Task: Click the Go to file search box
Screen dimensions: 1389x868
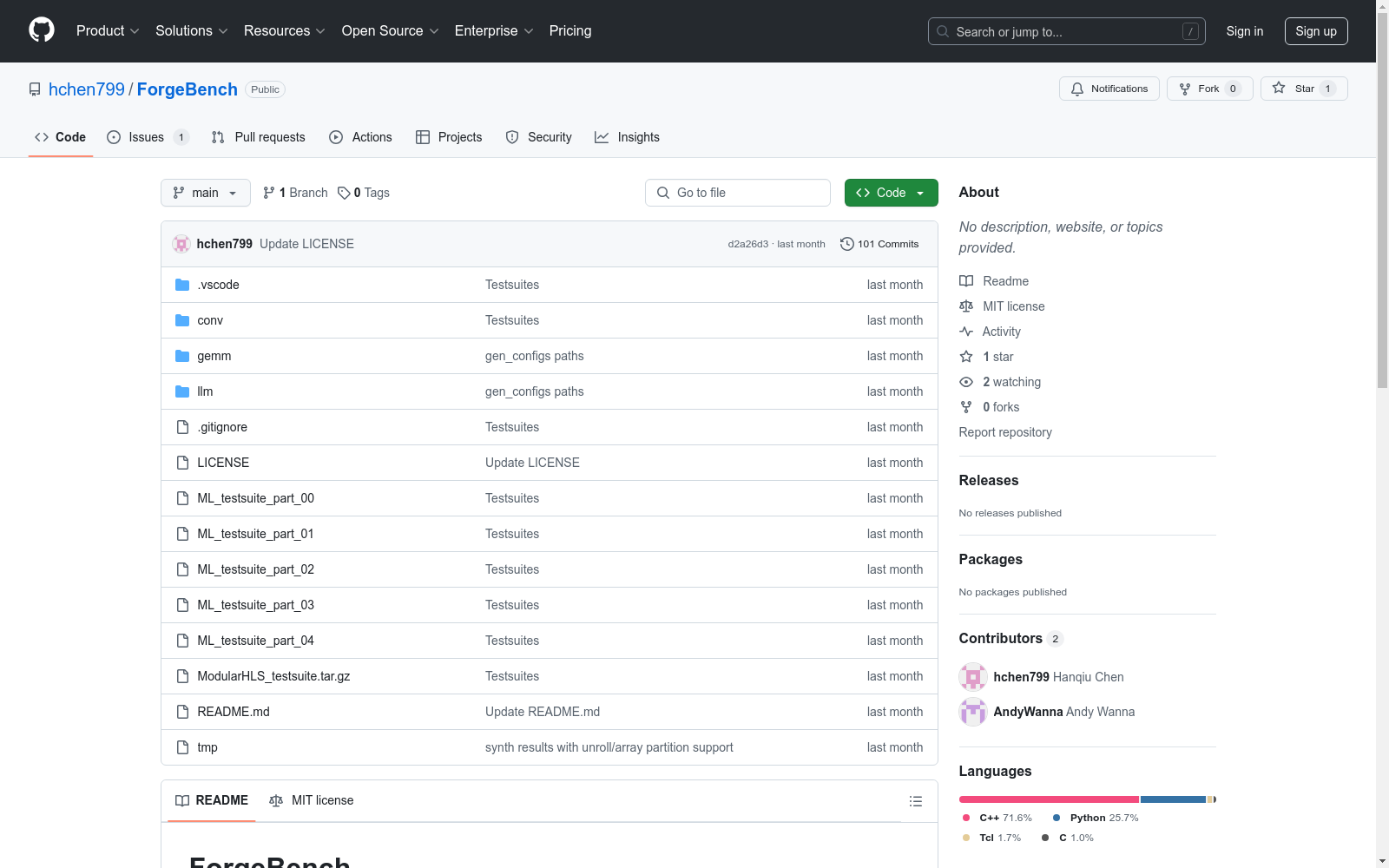Action: (x=738, y=193)
